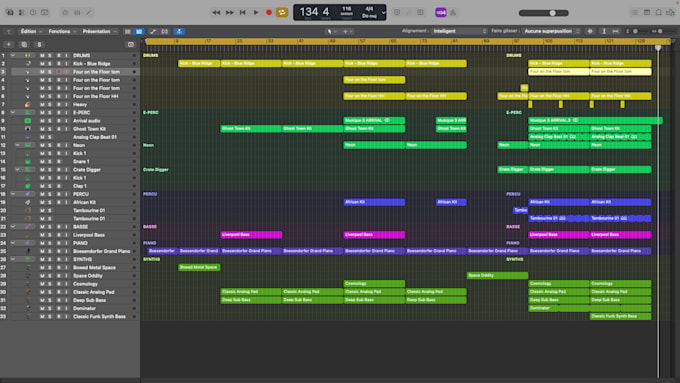Open the Aucune superposition drag popup
Screen dimensions: 680x383
552,31
